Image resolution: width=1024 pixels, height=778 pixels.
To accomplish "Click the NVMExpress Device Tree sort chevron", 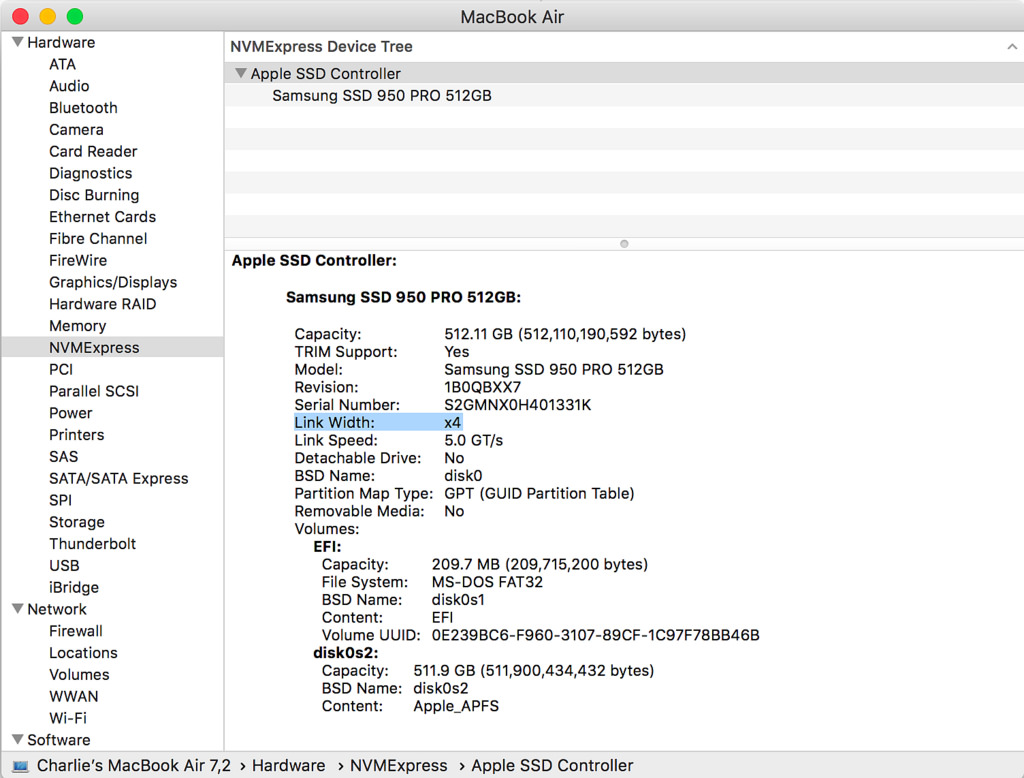I will 1012,46.
